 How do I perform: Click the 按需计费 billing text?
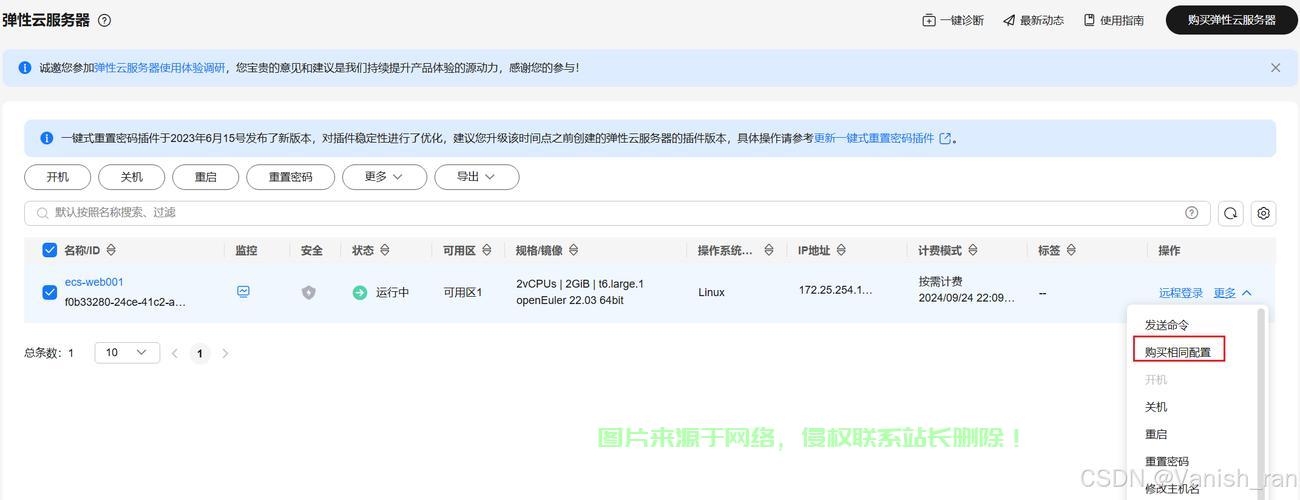[x=941, y=282]
